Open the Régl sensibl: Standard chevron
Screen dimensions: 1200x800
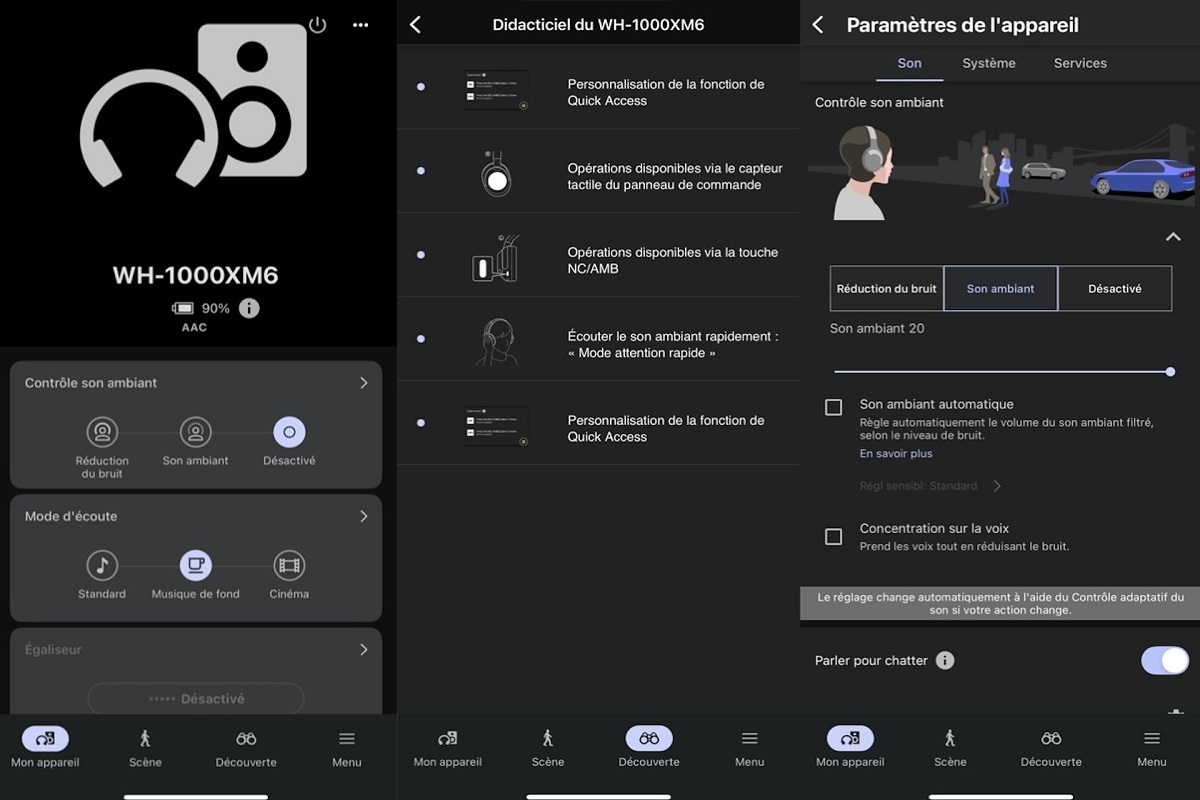click(x=997, y=486)
